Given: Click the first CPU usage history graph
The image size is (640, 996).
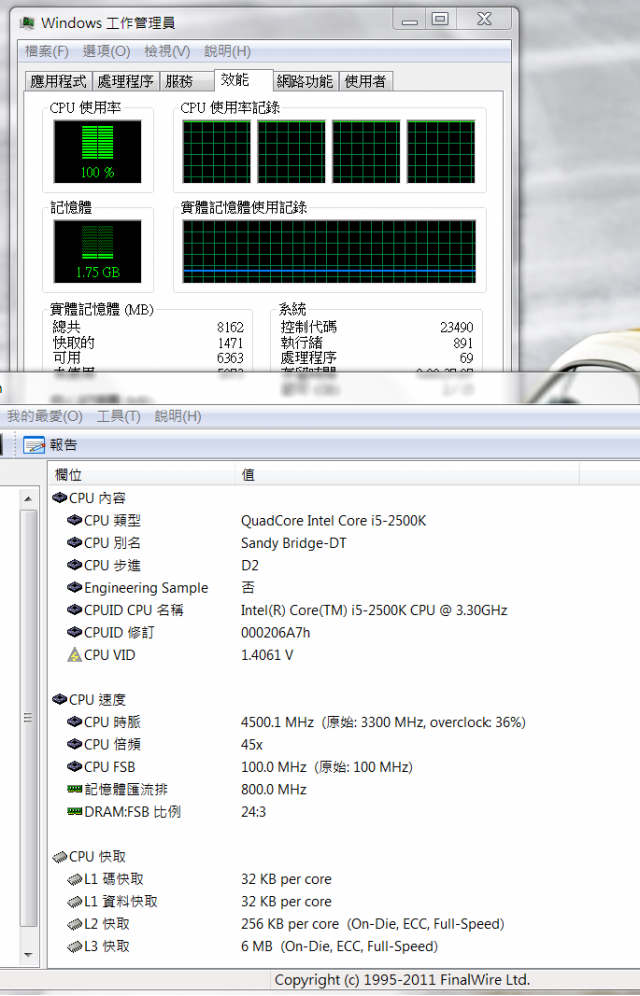Looking at the screenshot, I should [x=217, y=152].
